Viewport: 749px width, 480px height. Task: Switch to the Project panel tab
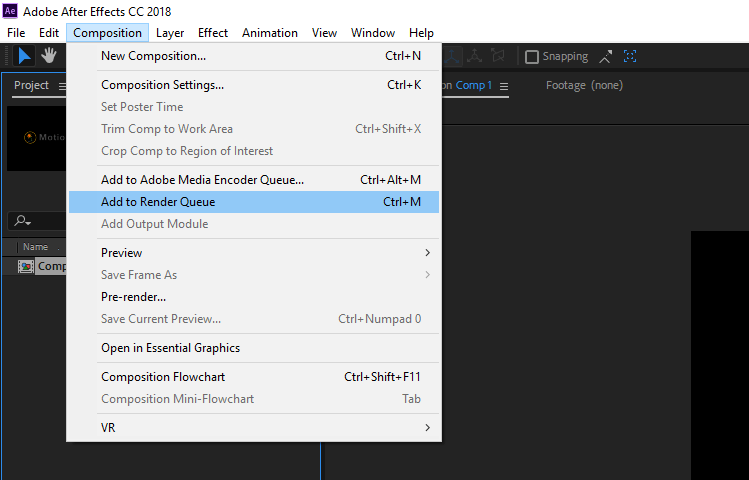coord(31,86)
